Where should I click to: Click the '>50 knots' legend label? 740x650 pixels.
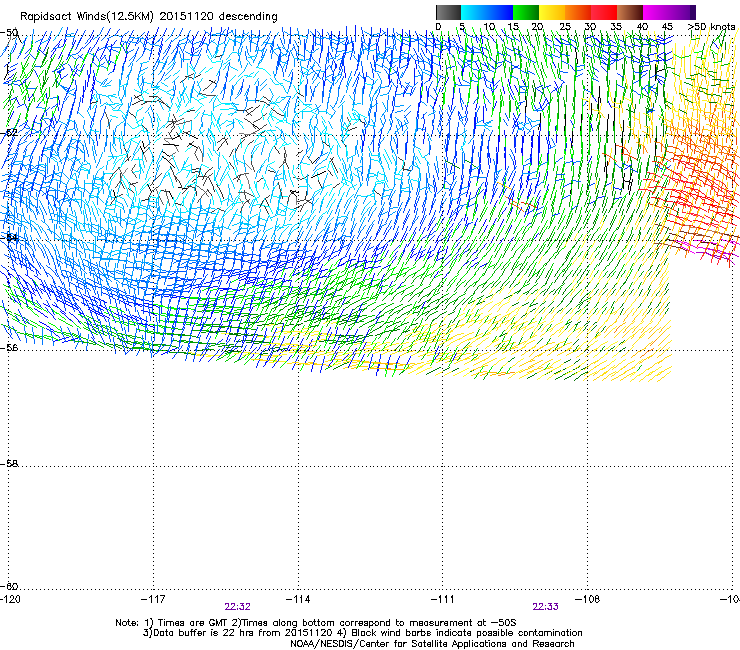pyautogui.click(x=711, y=27)
